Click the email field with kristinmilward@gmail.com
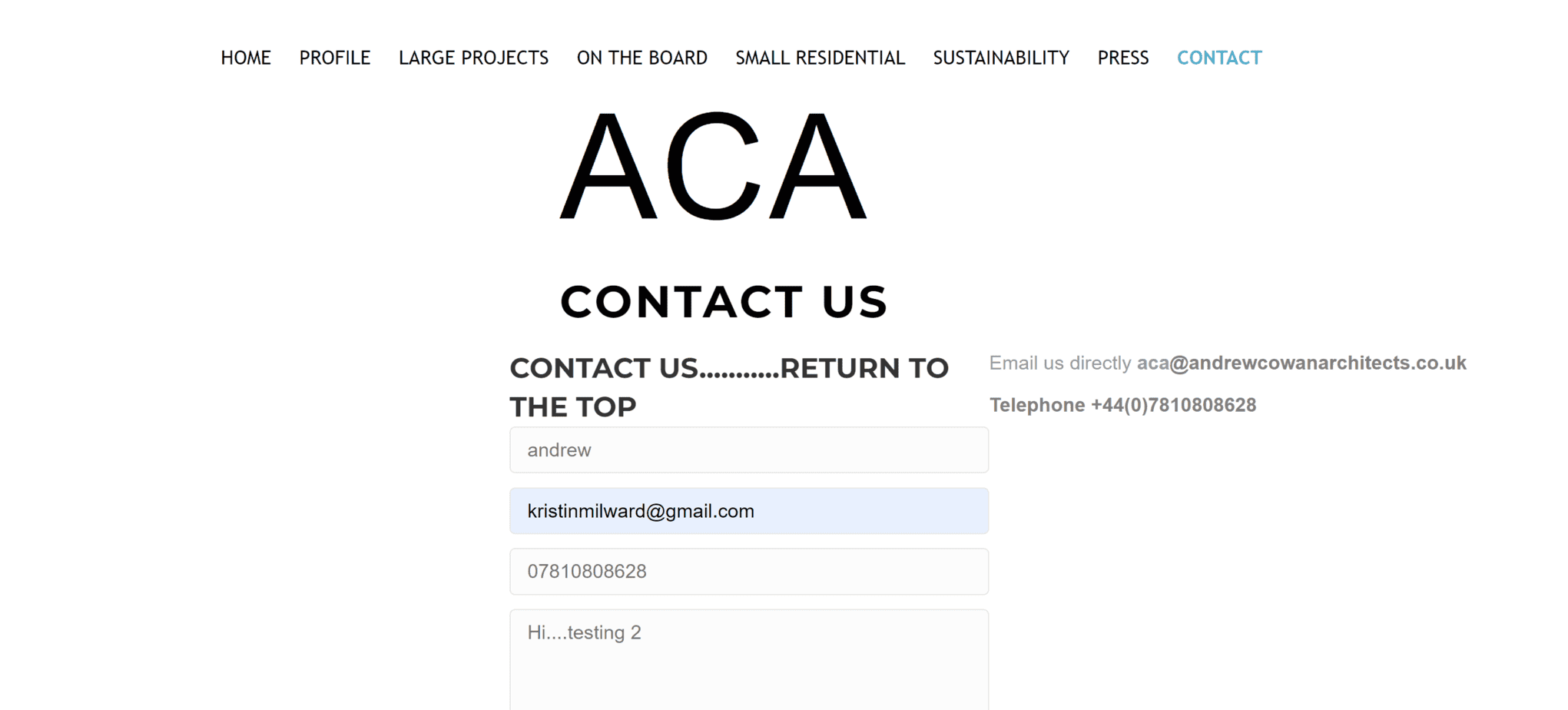 (749, 511)
